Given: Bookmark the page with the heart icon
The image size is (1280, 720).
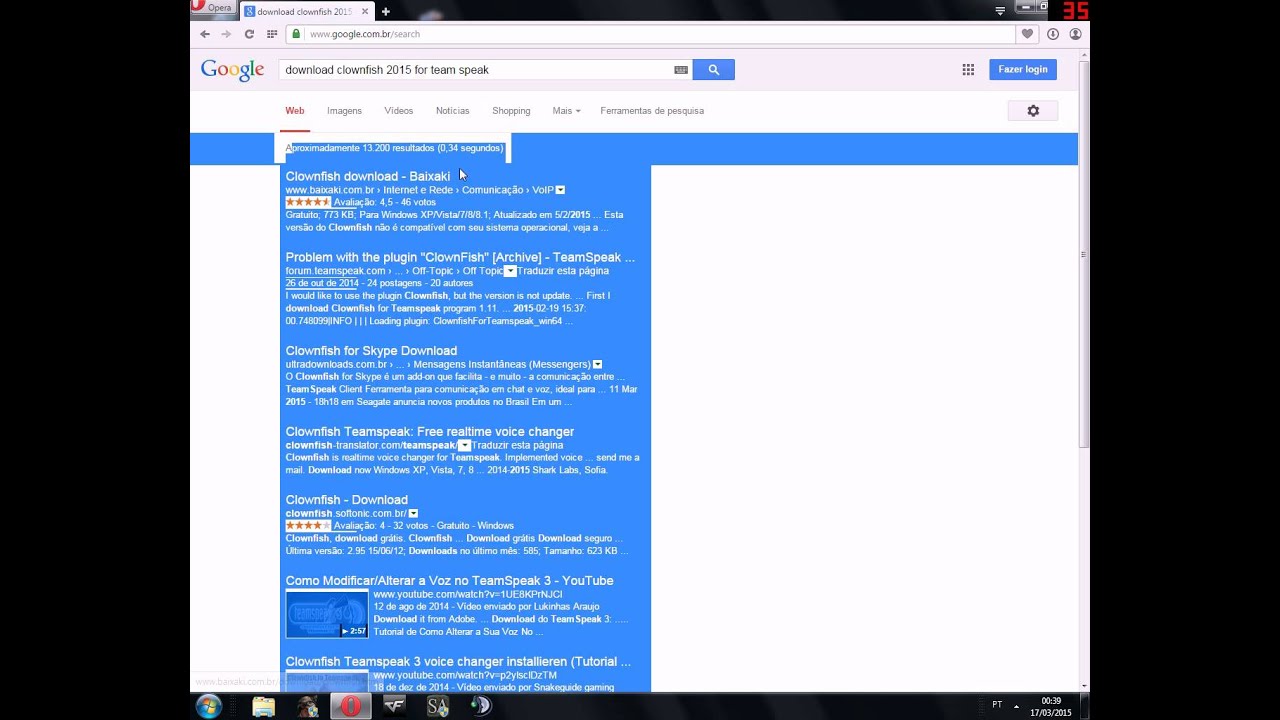Looking at the screenshot, I should pyautogui.click(x=1027, y=34).
